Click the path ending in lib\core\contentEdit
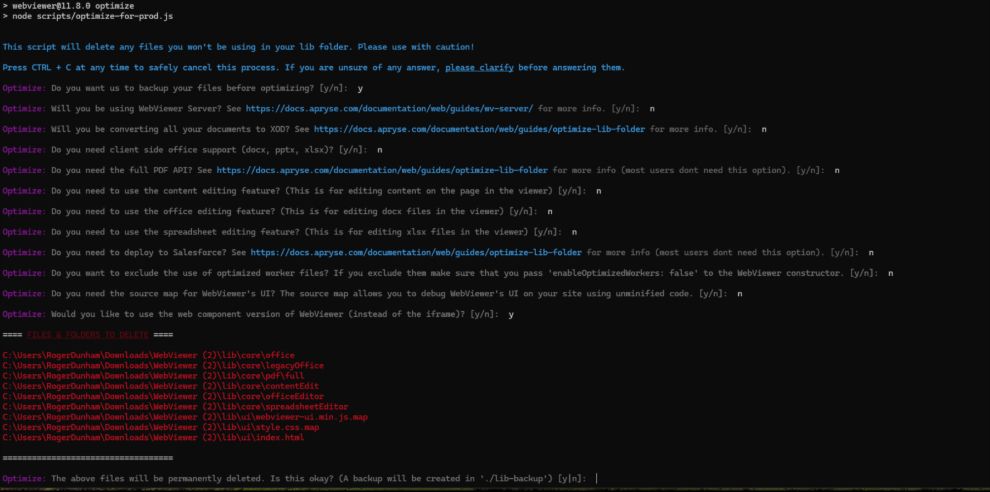This screenshot has width=990, height=492. pyautogui.click(x=160, y=386)
